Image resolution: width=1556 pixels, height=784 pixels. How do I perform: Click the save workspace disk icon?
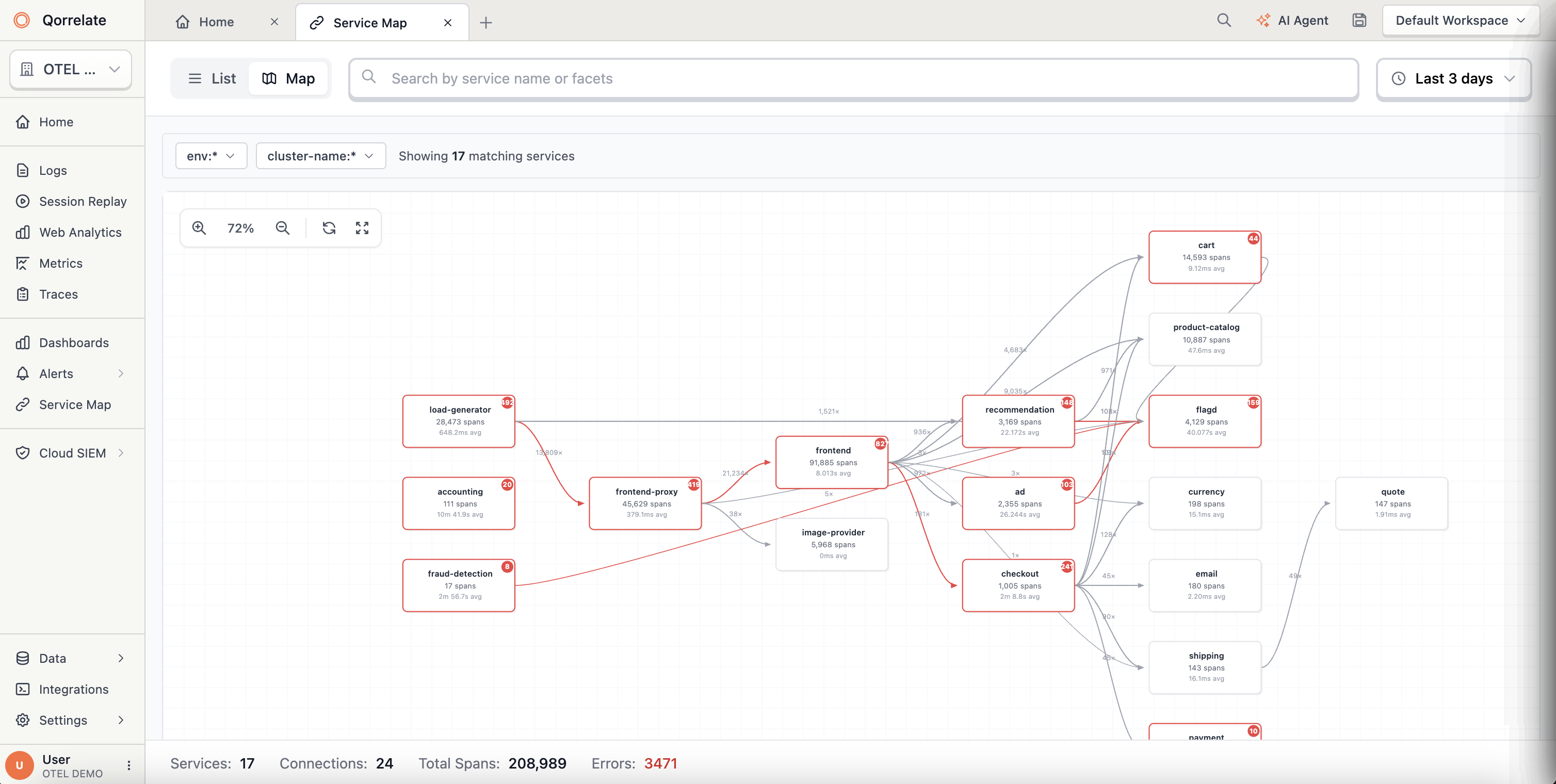1359,21
